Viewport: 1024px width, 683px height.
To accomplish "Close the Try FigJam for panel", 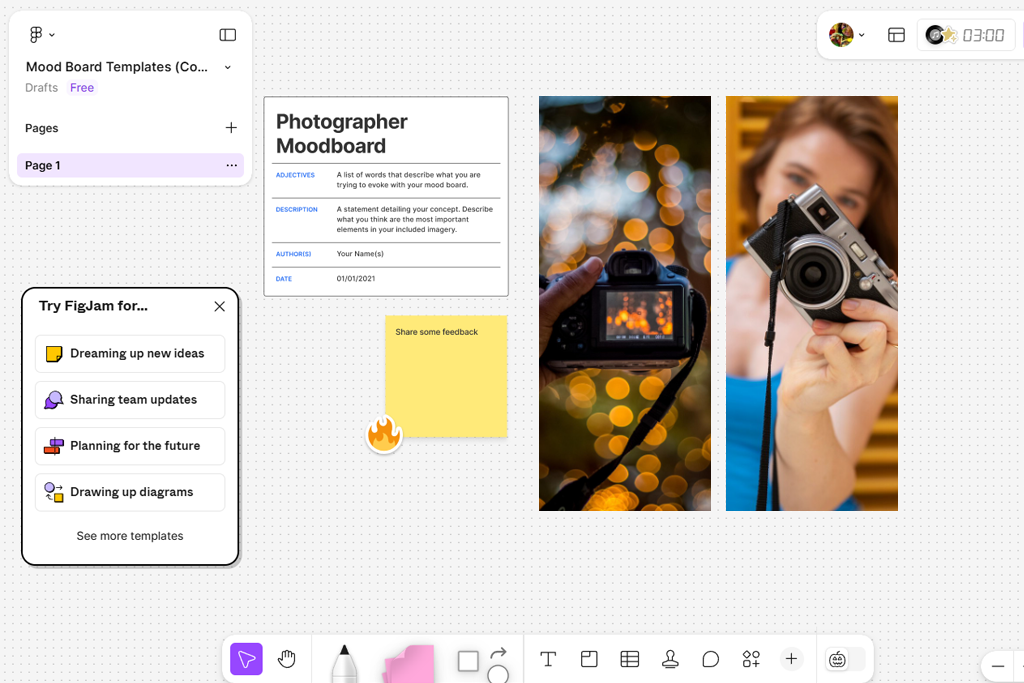I will click(x=219, y=306).
